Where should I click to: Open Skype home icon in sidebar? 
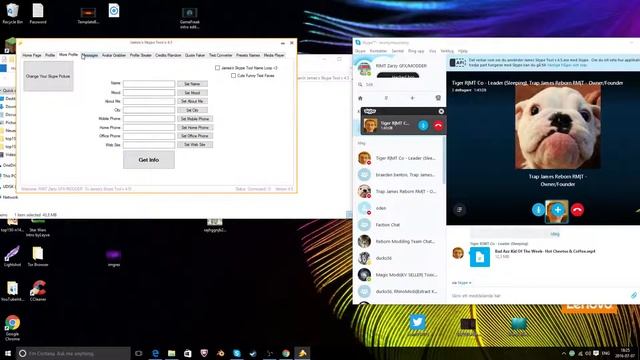[x=360, y=98]
